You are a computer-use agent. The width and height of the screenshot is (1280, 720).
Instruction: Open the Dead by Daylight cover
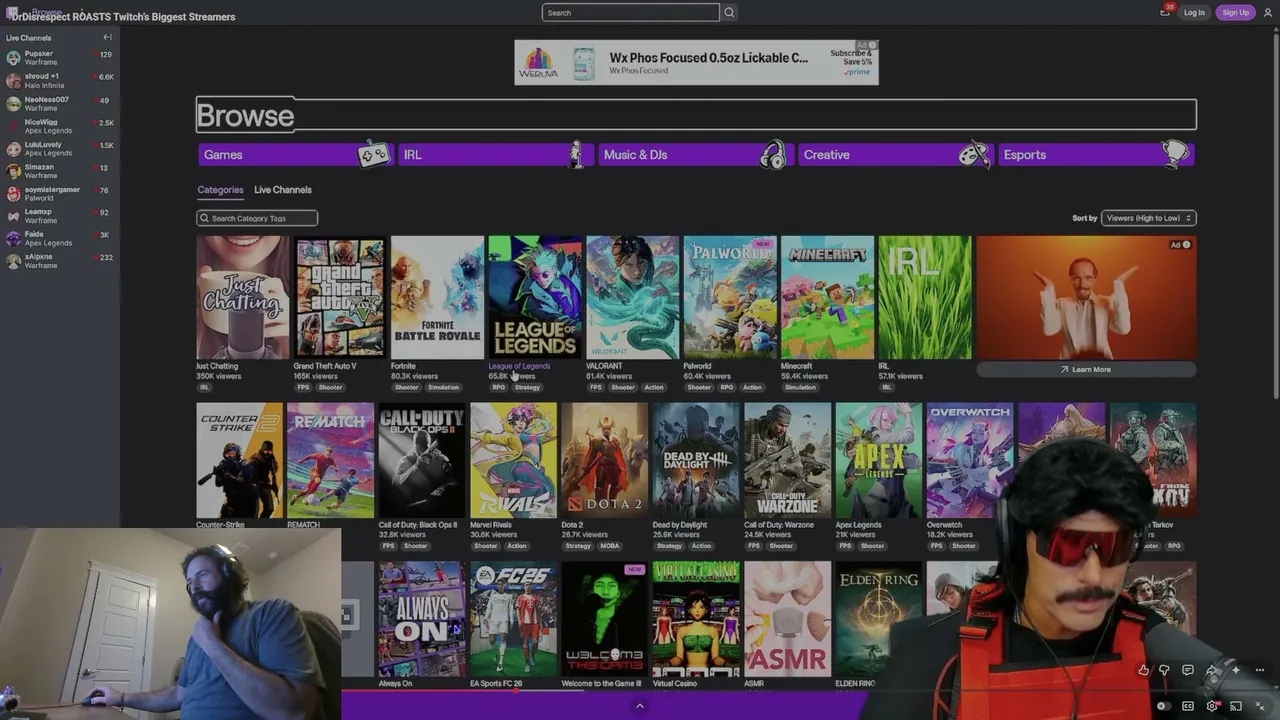[x=696, y=460]
